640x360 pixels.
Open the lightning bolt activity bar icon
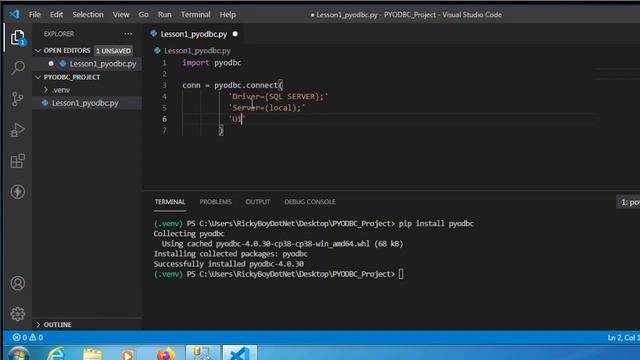pyautogui.click(x=18, y=192)
